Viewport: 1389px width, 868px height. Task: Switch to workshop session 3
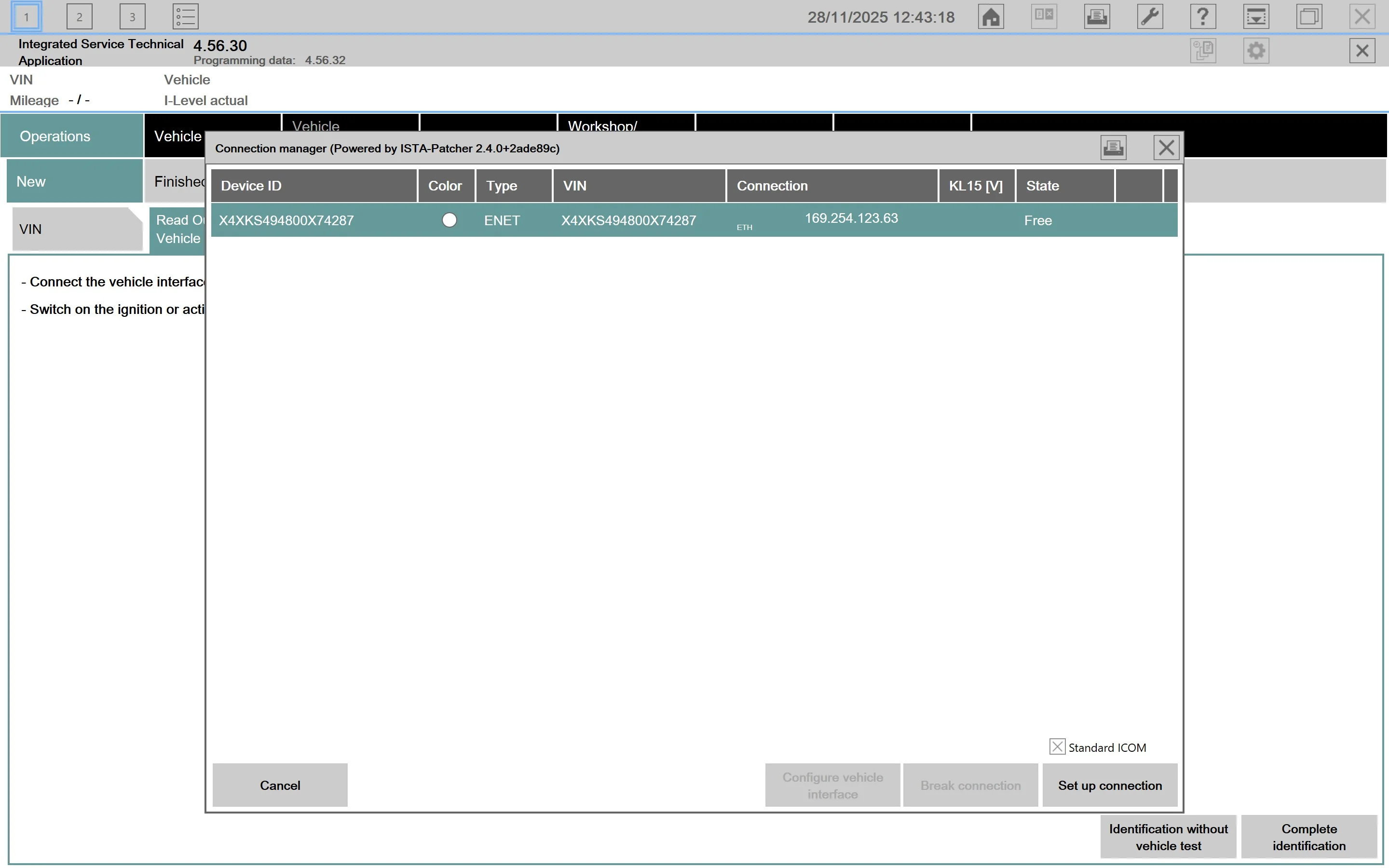[x=133, y=16]
